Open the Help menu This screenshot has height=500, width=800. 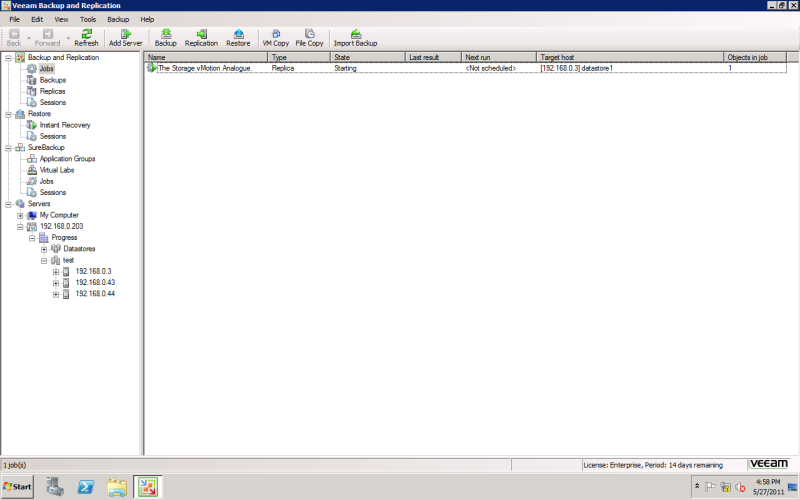[x=147, y=19]
